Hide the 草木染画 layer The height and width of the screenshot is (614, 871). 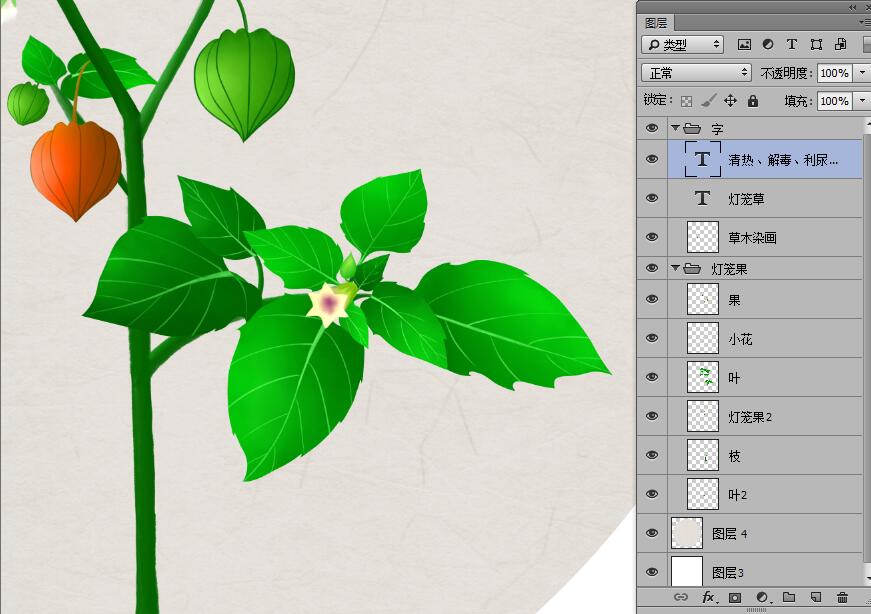tap(652, 237)
